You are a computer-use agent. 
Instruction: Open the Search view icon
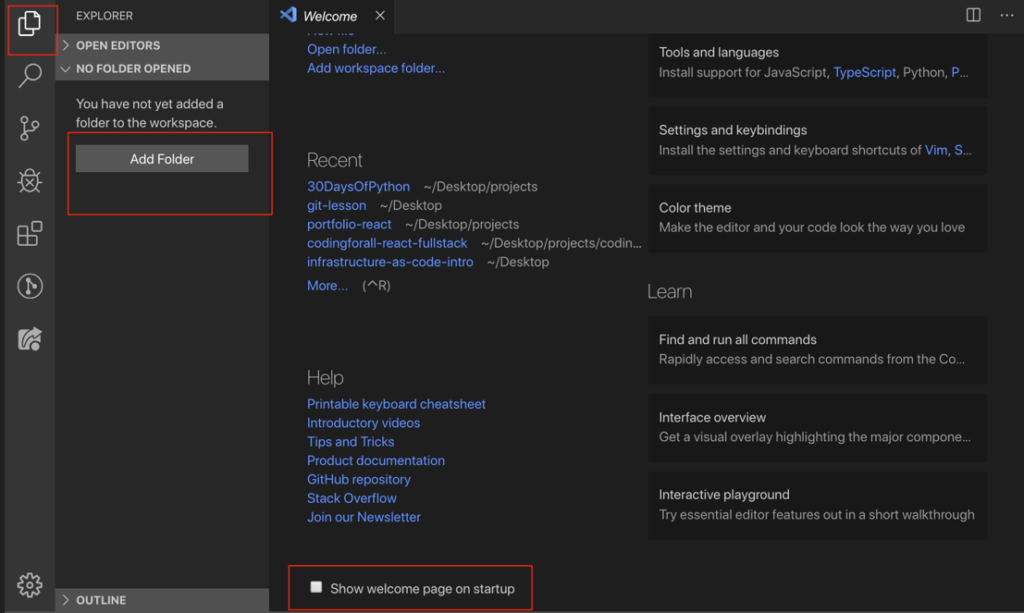point(29,76)
